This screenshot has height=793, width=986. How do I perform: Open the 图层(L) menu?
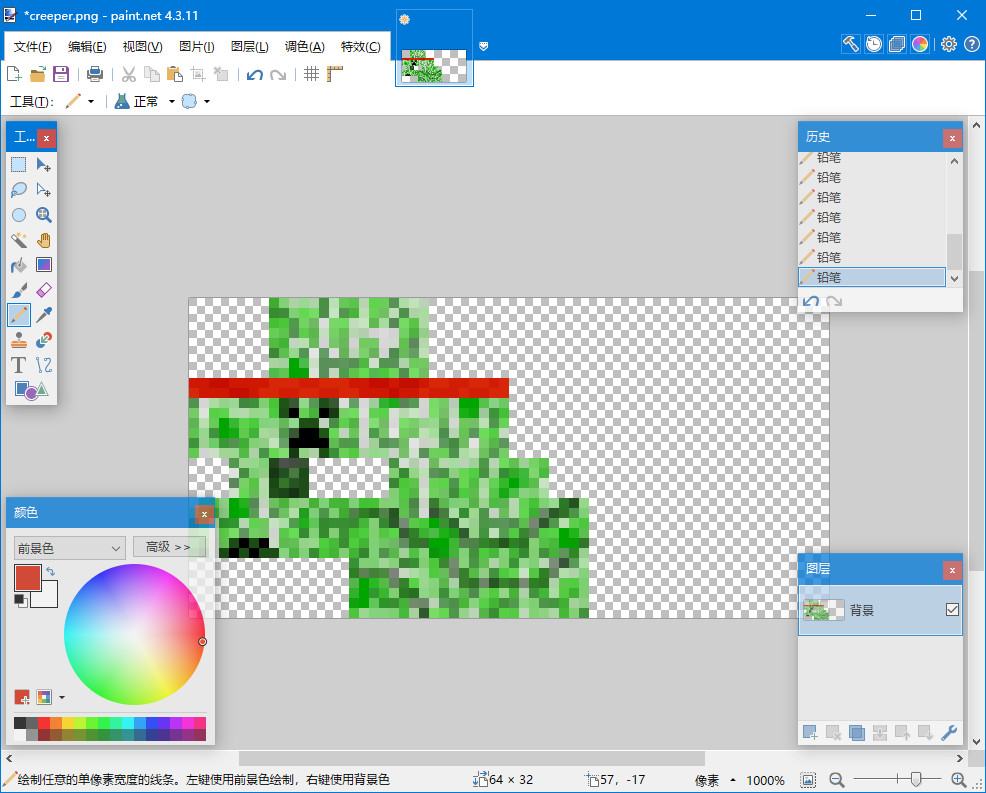coord(250,47)
